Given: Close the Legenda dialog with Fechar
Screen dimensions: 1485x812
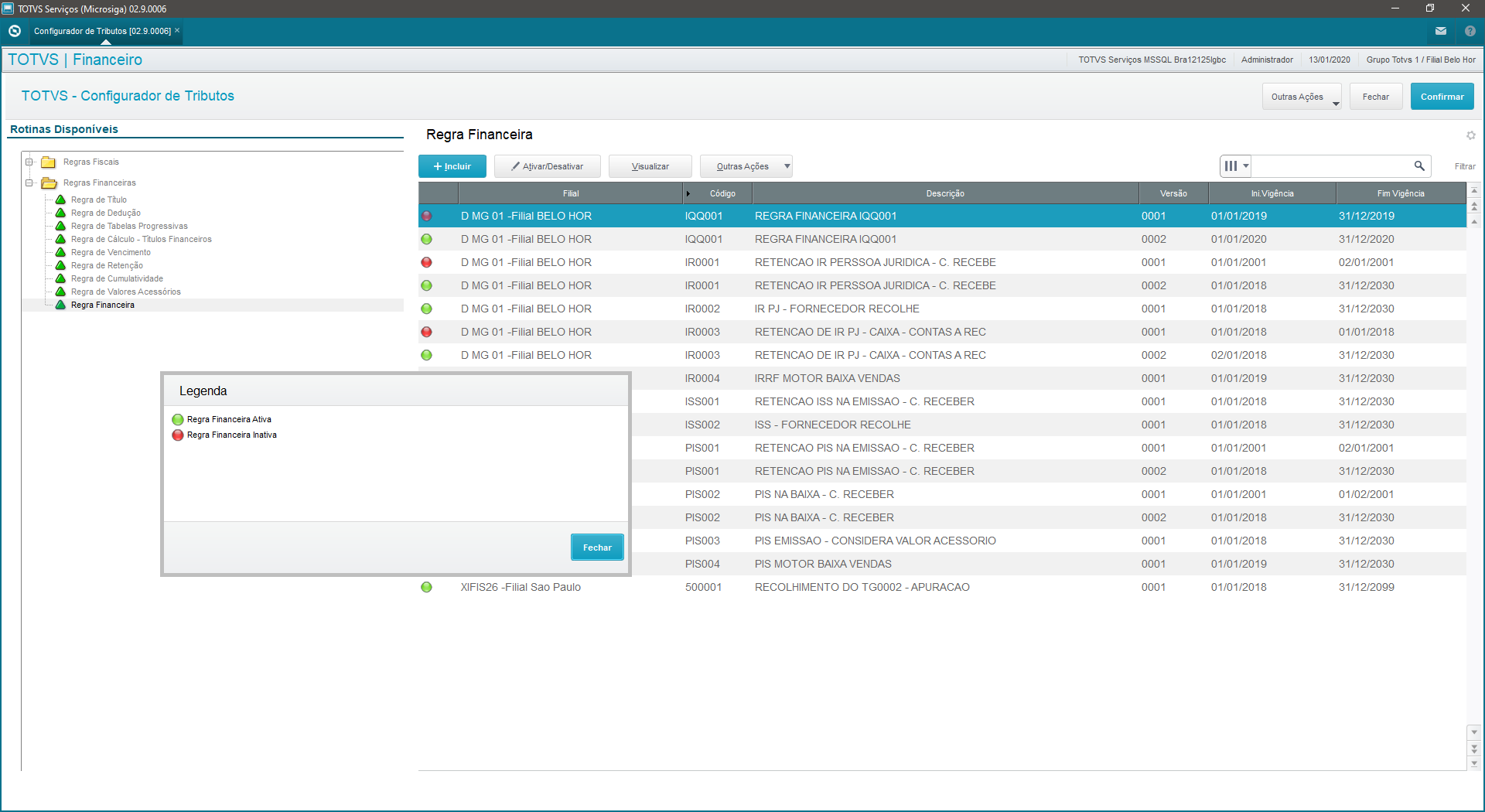Looking at the screenshot, I should tap(597, 548).
